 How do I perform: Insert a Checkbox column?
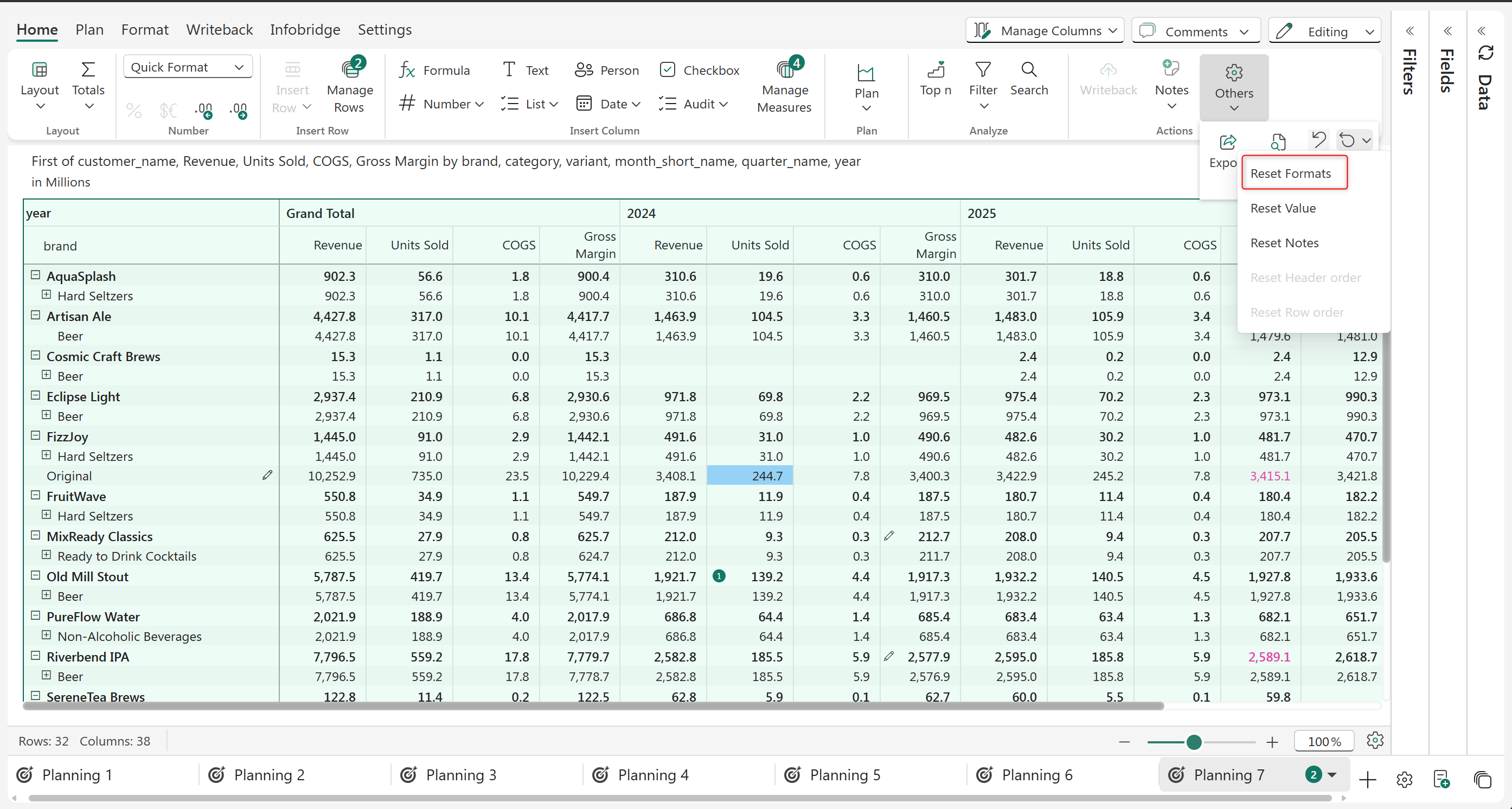(699, 70)
